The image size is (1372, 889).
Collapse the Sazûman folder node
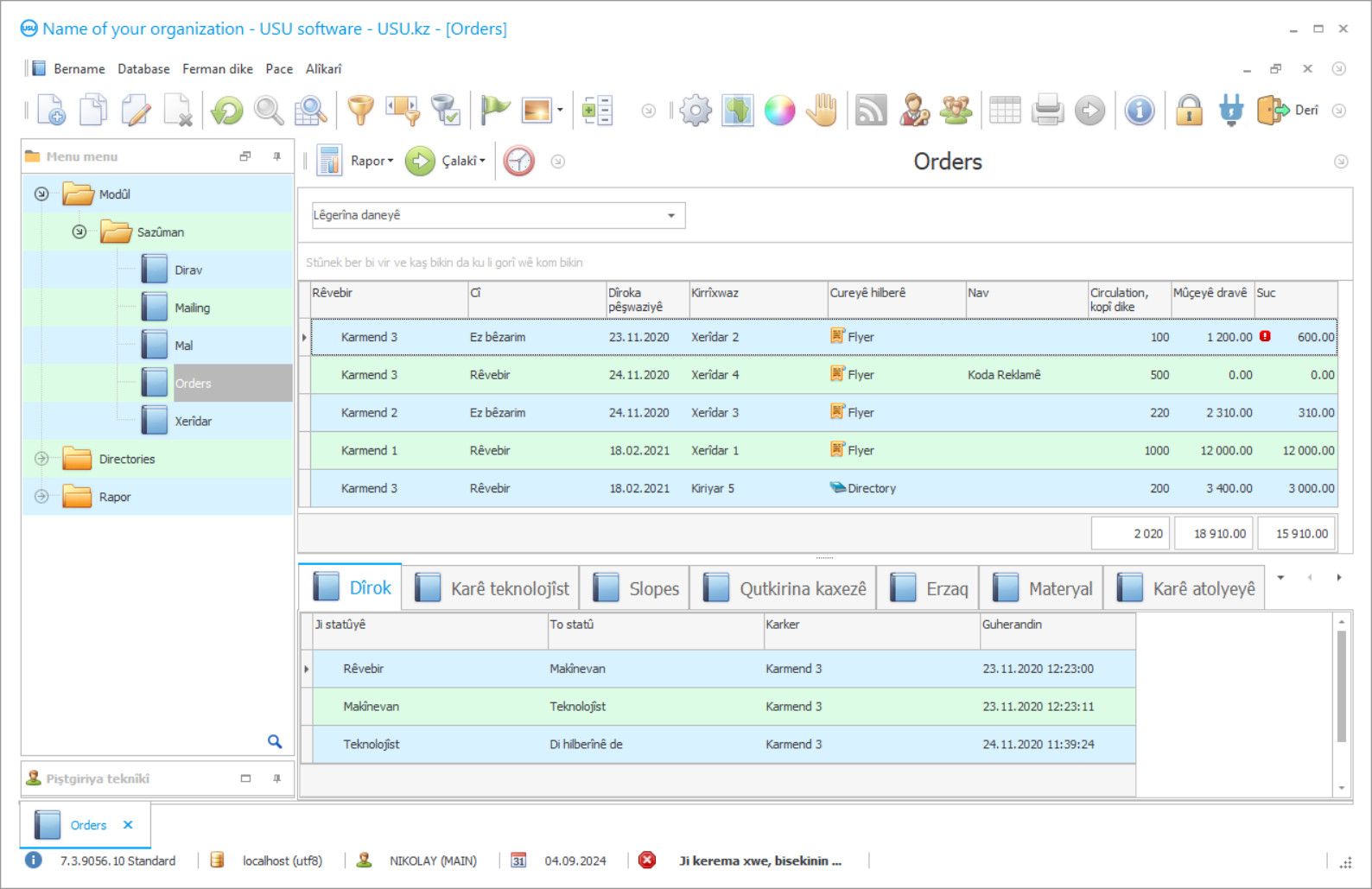coord(79,232)
